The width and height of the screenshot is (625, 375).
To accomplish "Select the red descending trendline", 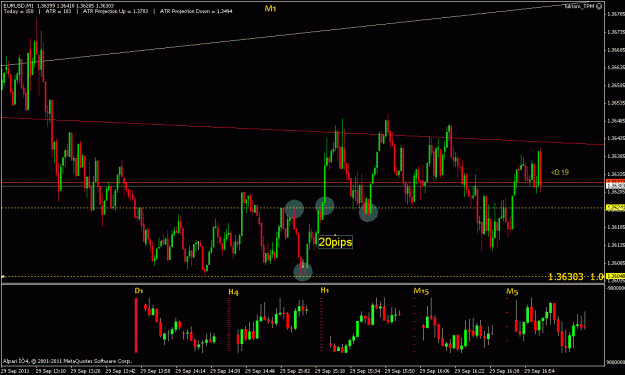I will point(303,132).
